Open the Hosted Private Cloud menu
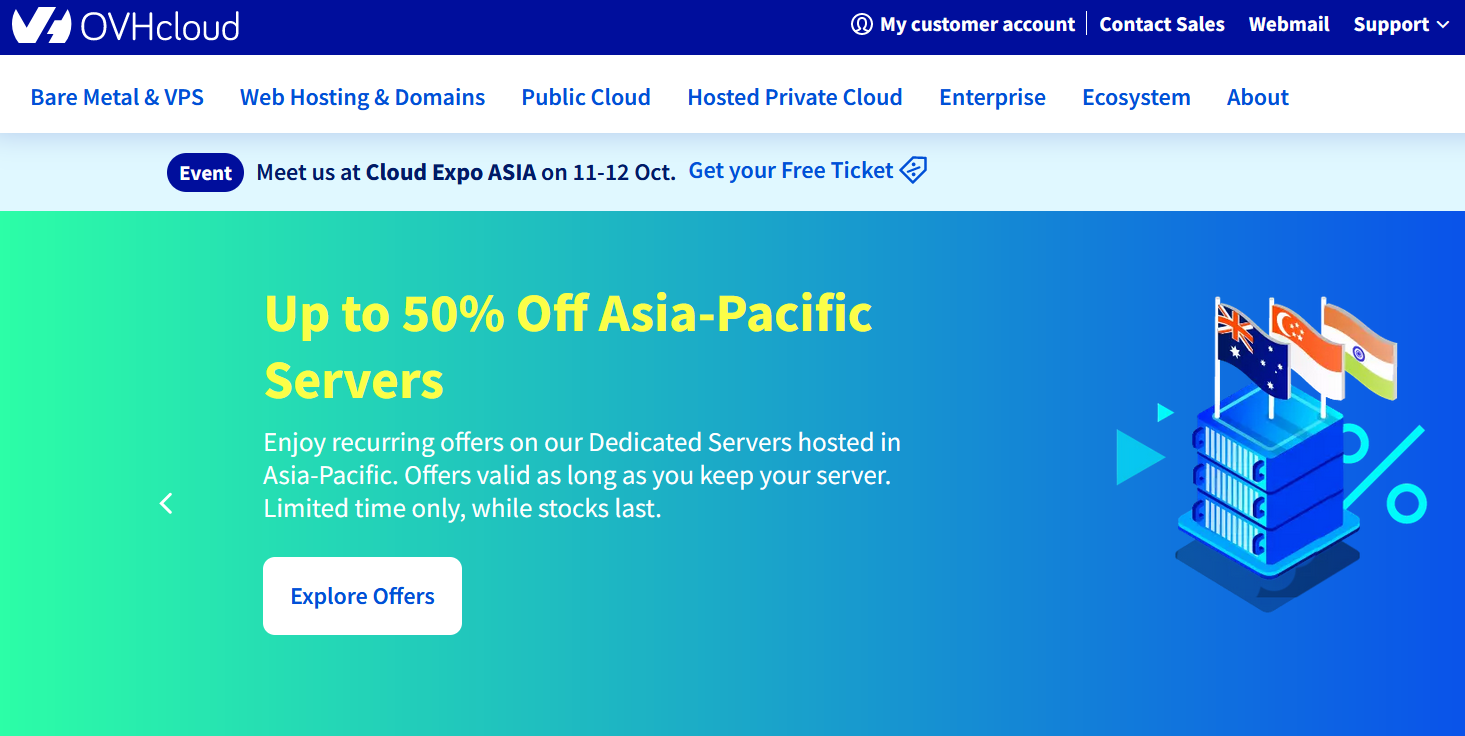Screen dimensions: 1465x736 [x=795, y=97]
